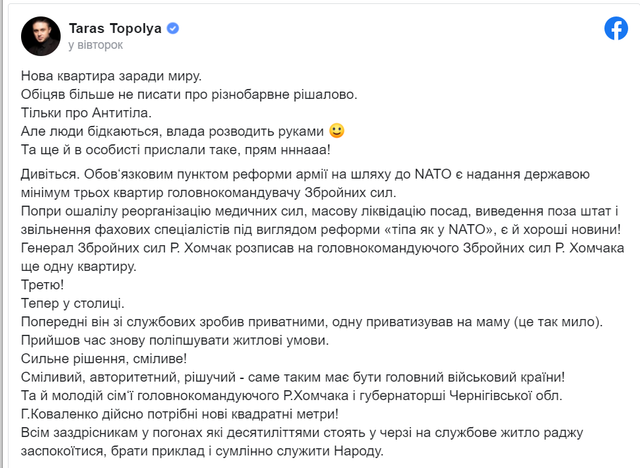The width and height of the screenshot is (640, 468).
Task: Click the line 'Тільки про Антитіла.'
Action: click(x=86, y=113)
